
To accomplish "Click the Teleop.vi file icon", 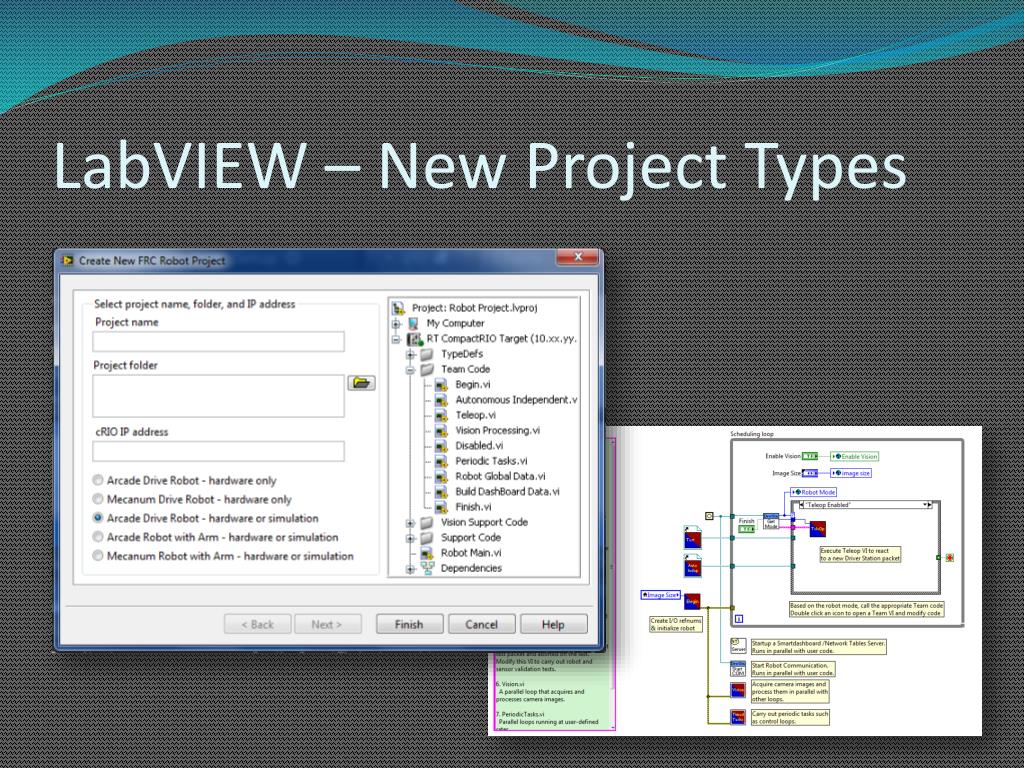I will tap(441, 415).
